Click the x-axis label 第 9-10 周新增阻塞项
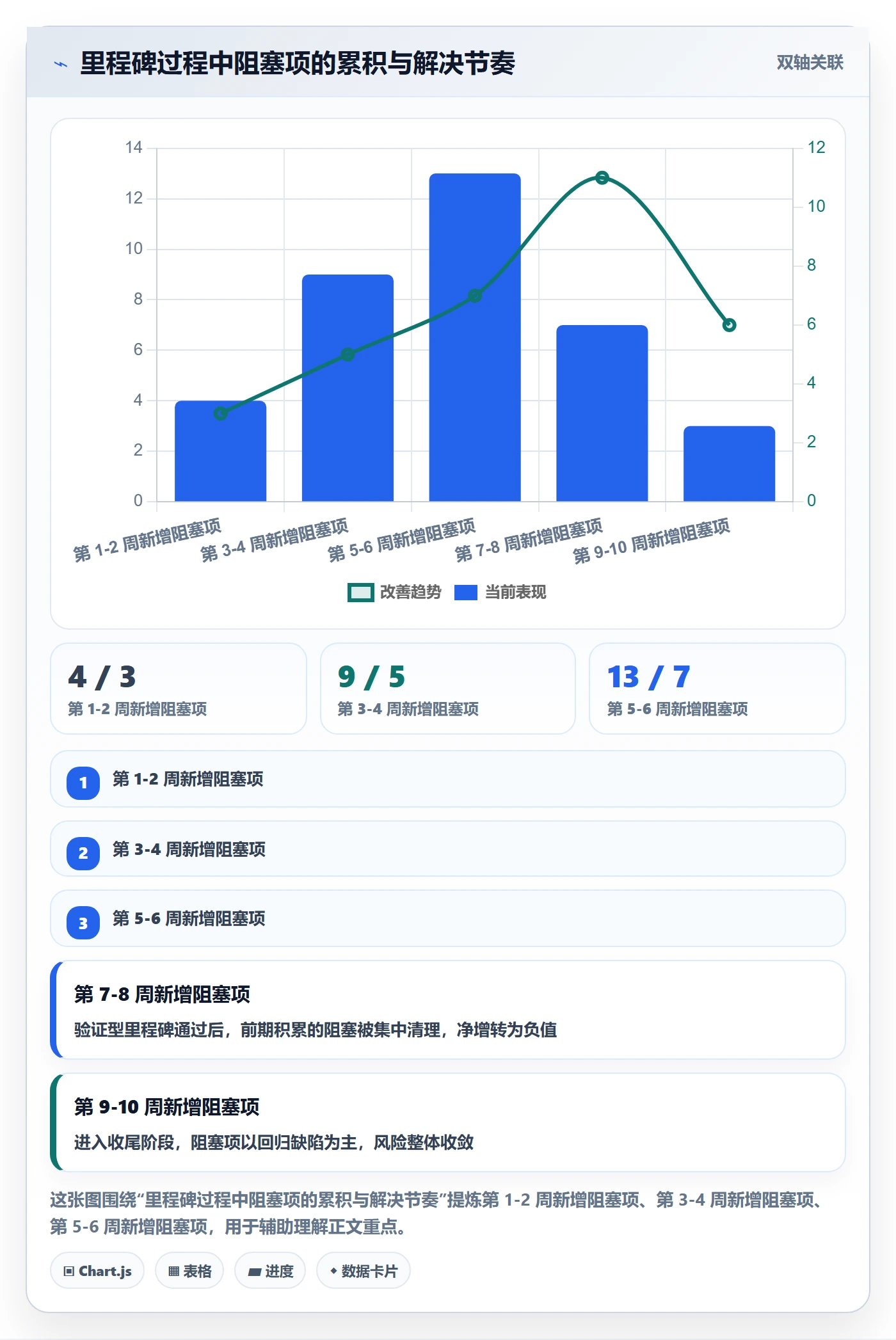This screenshot has height=1340, width=896. [x=651, y=541]
